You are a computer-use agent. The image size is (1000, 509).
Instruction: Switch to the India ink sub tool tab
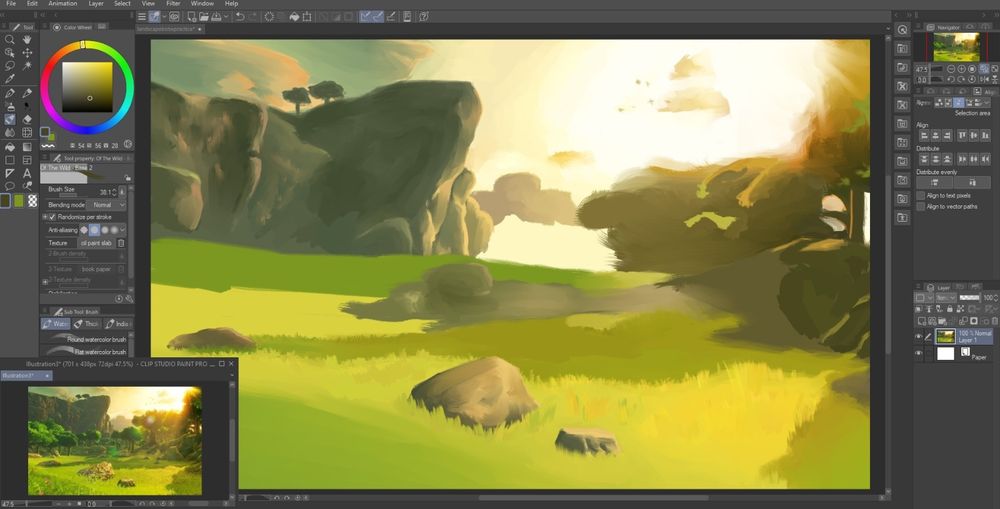[117, 323]
